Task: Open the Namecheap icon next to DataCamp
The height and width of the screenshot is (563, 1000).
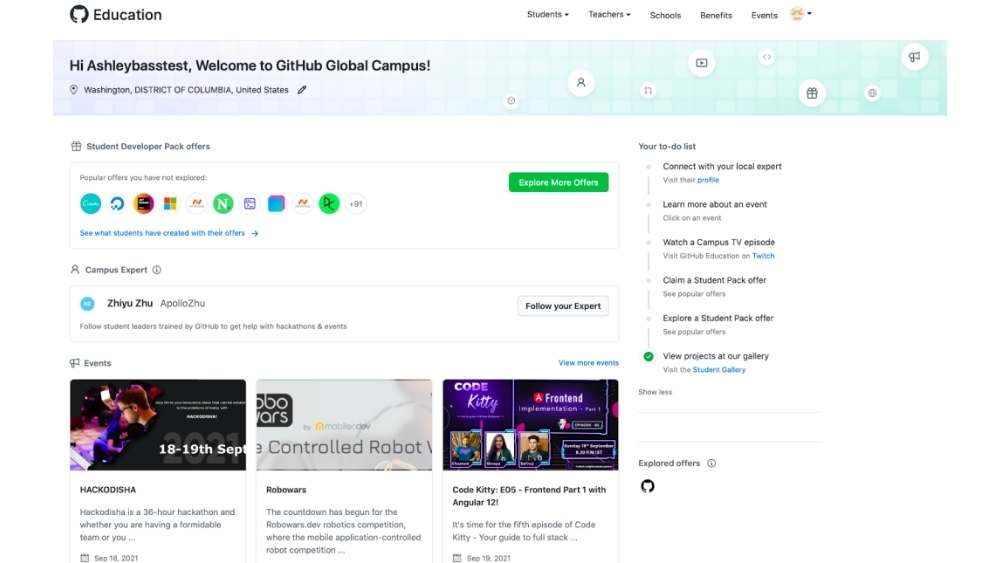Action: coord(303,203)
